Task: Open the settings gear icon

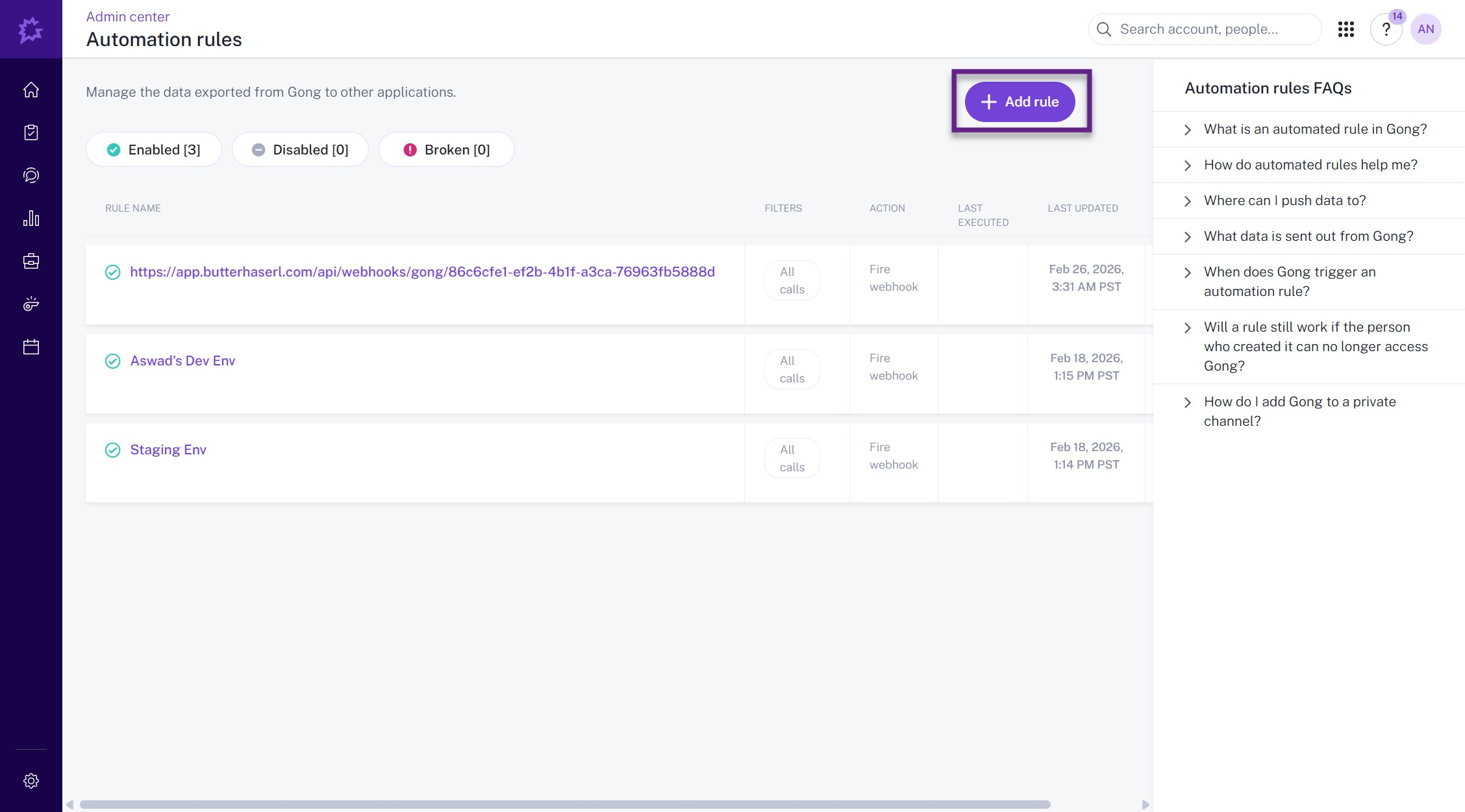Action: click(31, 780)
